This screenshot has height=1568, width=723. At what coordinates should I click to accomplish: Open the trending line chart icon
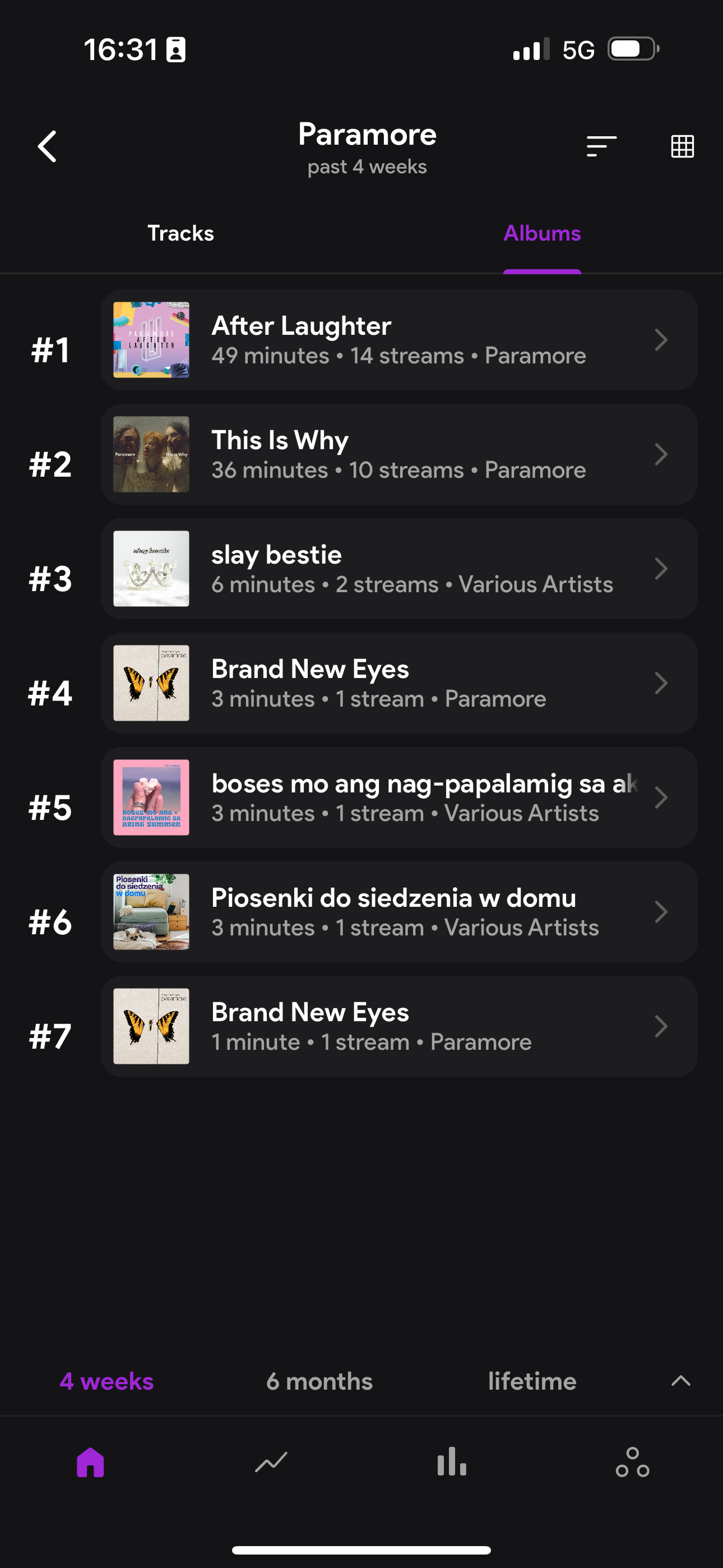click(x=271, y=1462)
